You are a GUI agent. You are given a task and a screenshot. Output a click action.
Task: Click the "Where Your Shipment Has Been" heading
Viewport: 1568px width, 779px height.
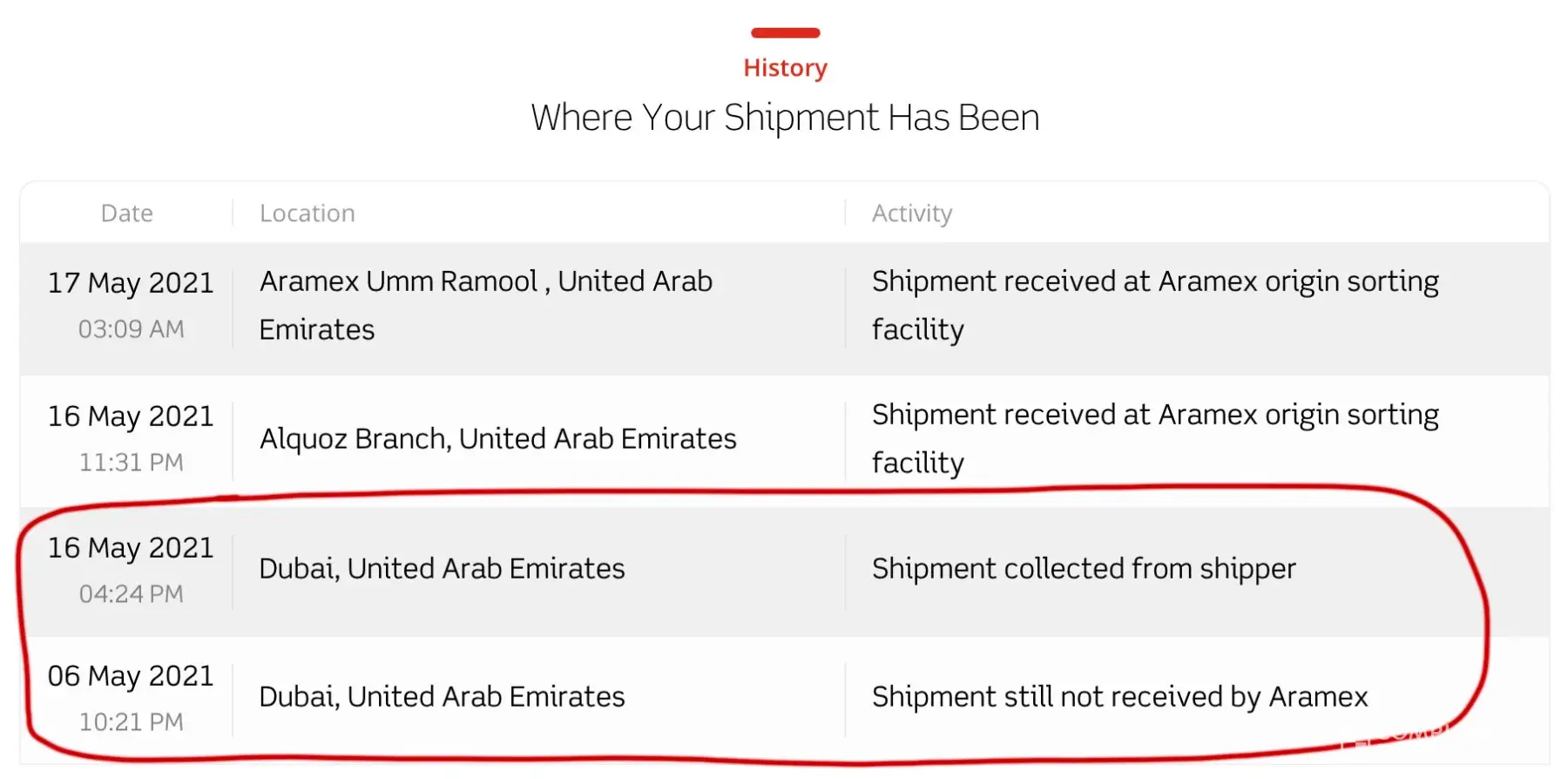tap(785, 118)
